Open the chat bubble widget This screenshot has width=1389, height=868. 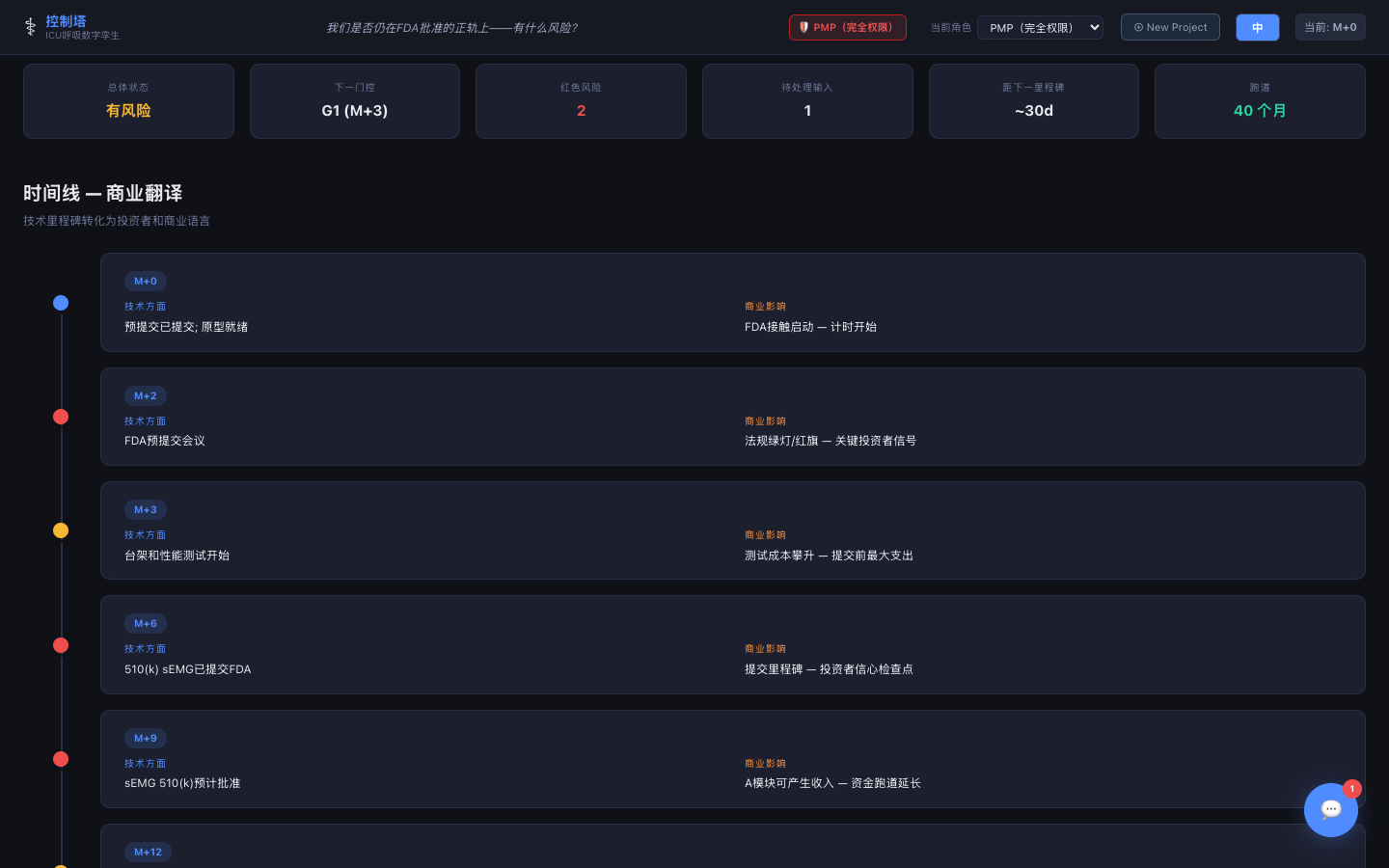[x=1331, y=810]
